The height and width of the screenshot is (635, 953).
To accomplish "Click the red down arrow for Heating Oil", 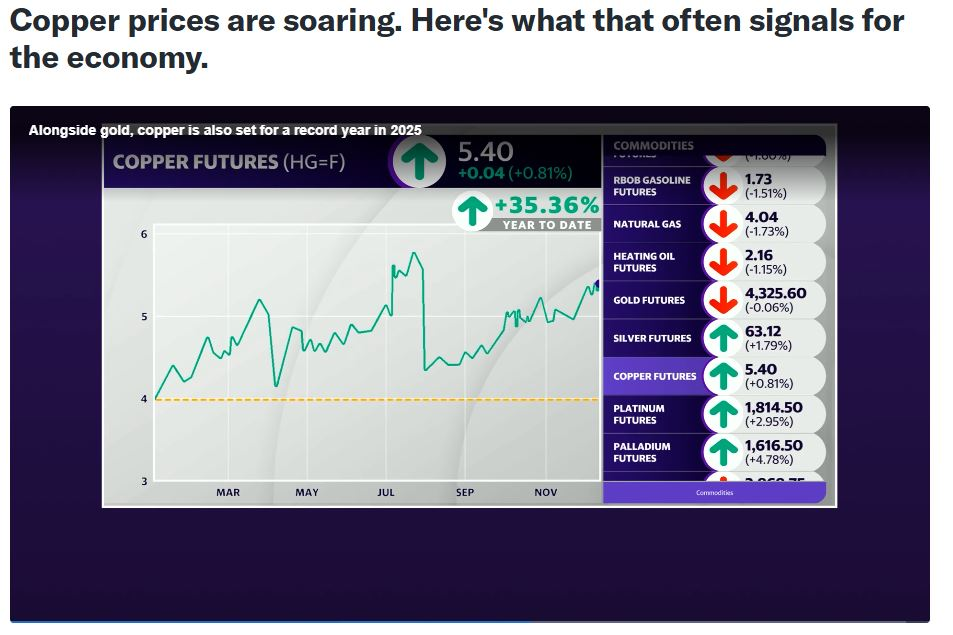I will (x=720, y=262).
